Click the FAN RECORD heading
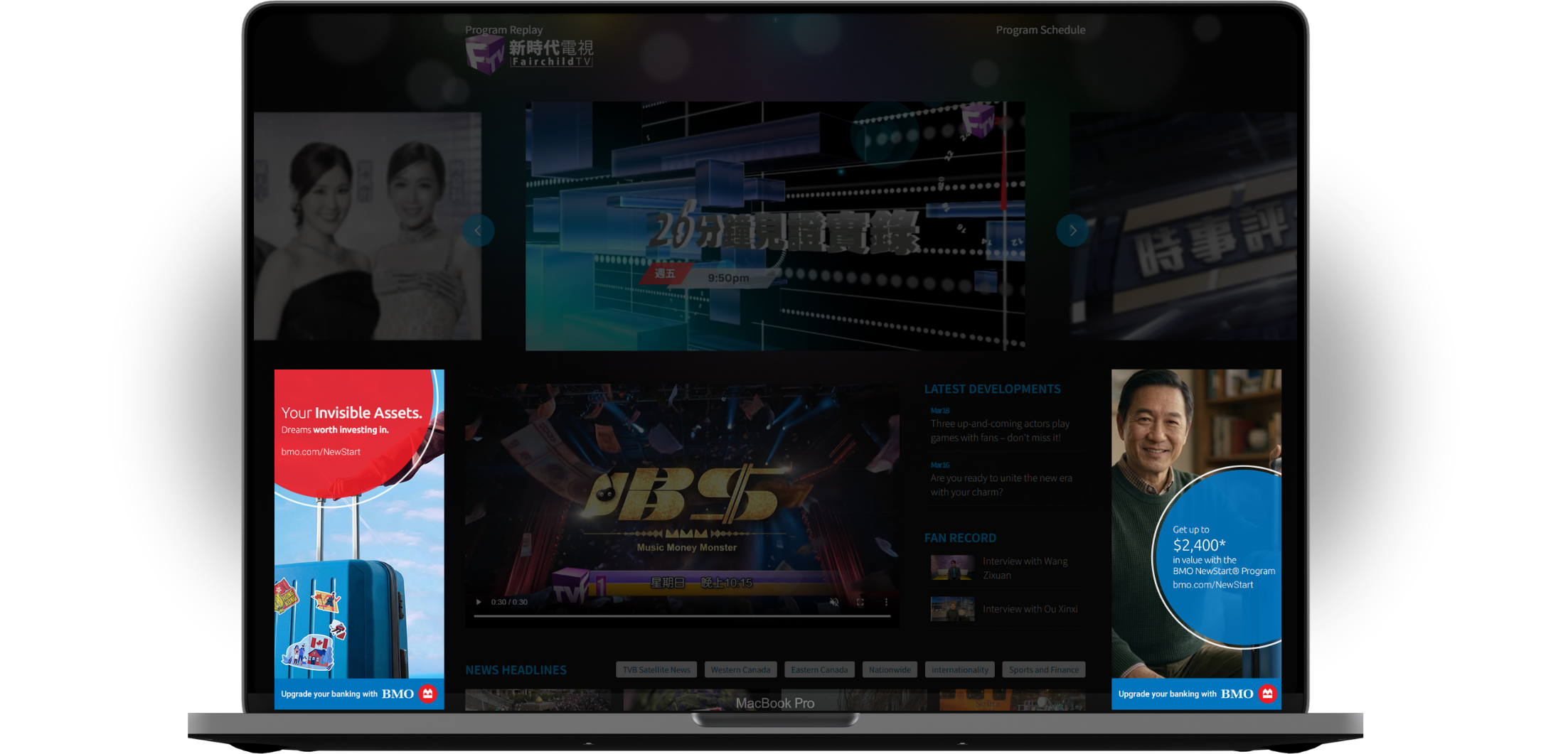This screenshot has height=754, width=1568. click(x=960, y=538)
